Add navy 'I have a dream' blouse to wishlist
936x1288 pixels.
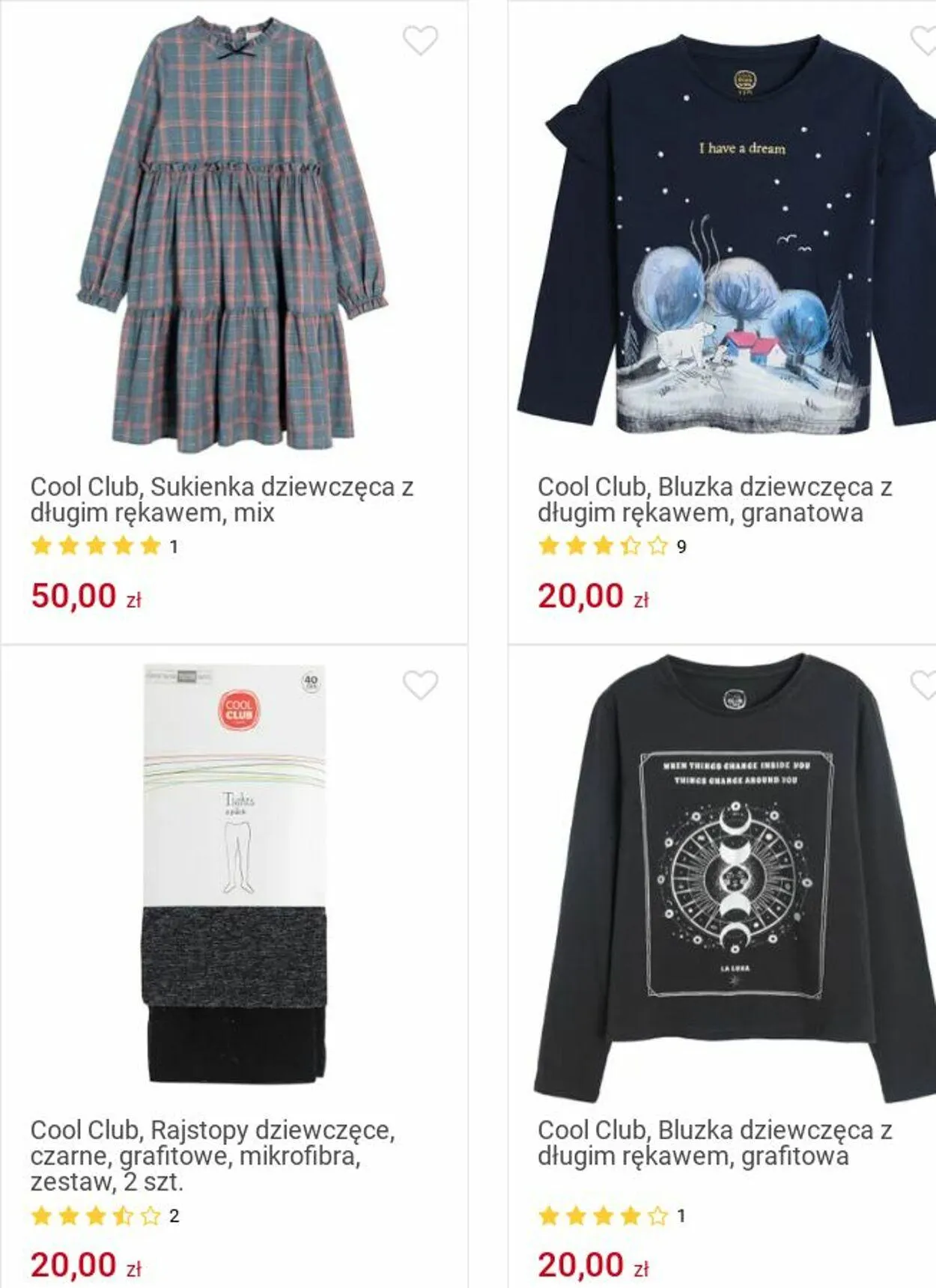(924, 40)
